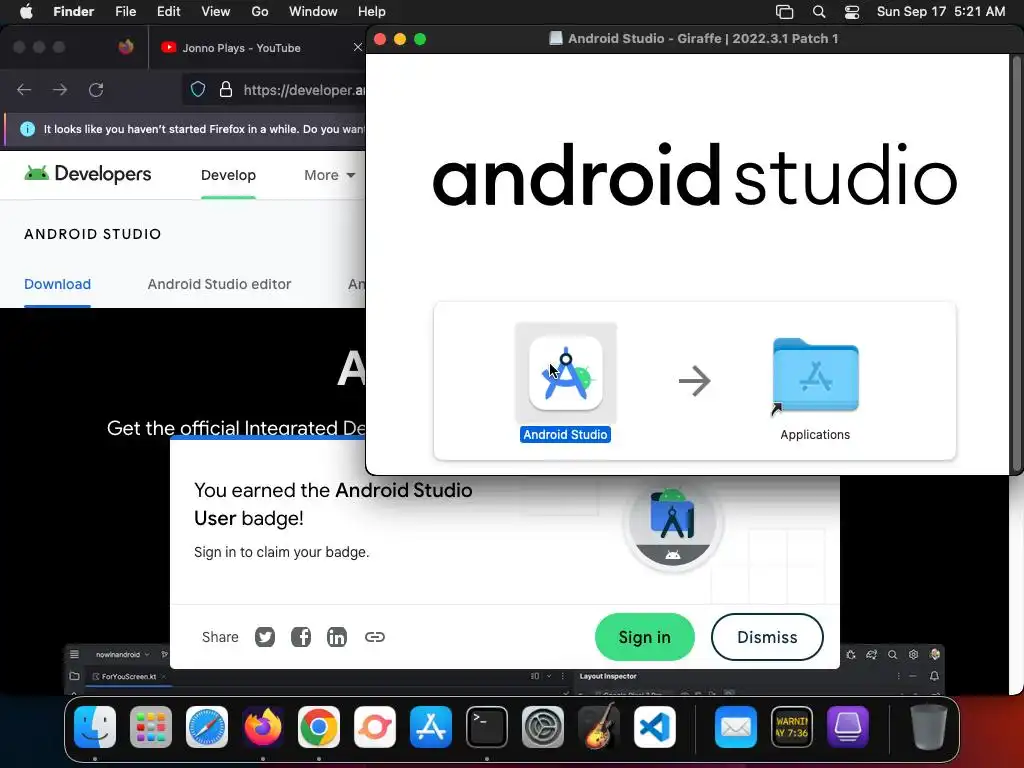Switch to Firefox in the Dock
This screenshot has width=1024, height=768.
[263, 727]
